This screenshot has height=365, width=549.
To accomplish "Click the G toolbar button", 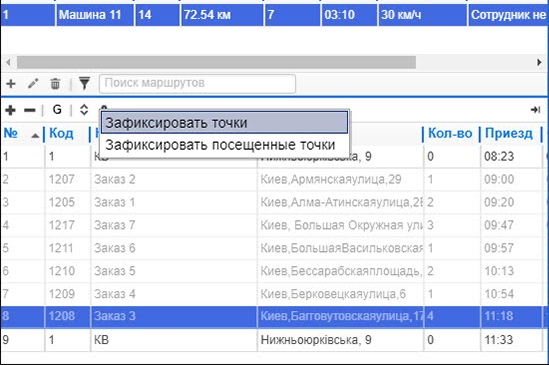I will tap(57, 110).
